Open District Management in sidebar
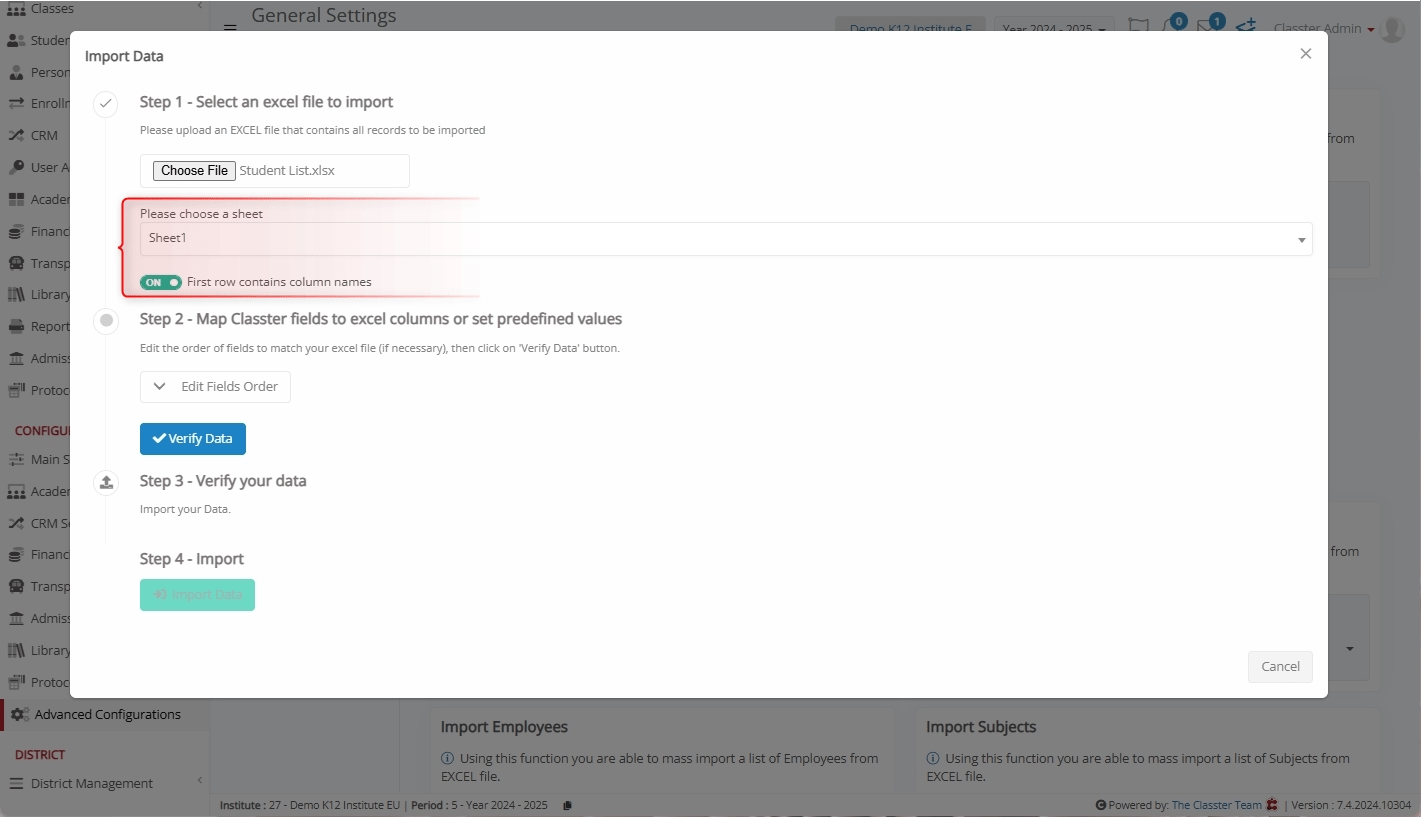The height and width of the screenshot is (817, 1421). tap(92, 784)
